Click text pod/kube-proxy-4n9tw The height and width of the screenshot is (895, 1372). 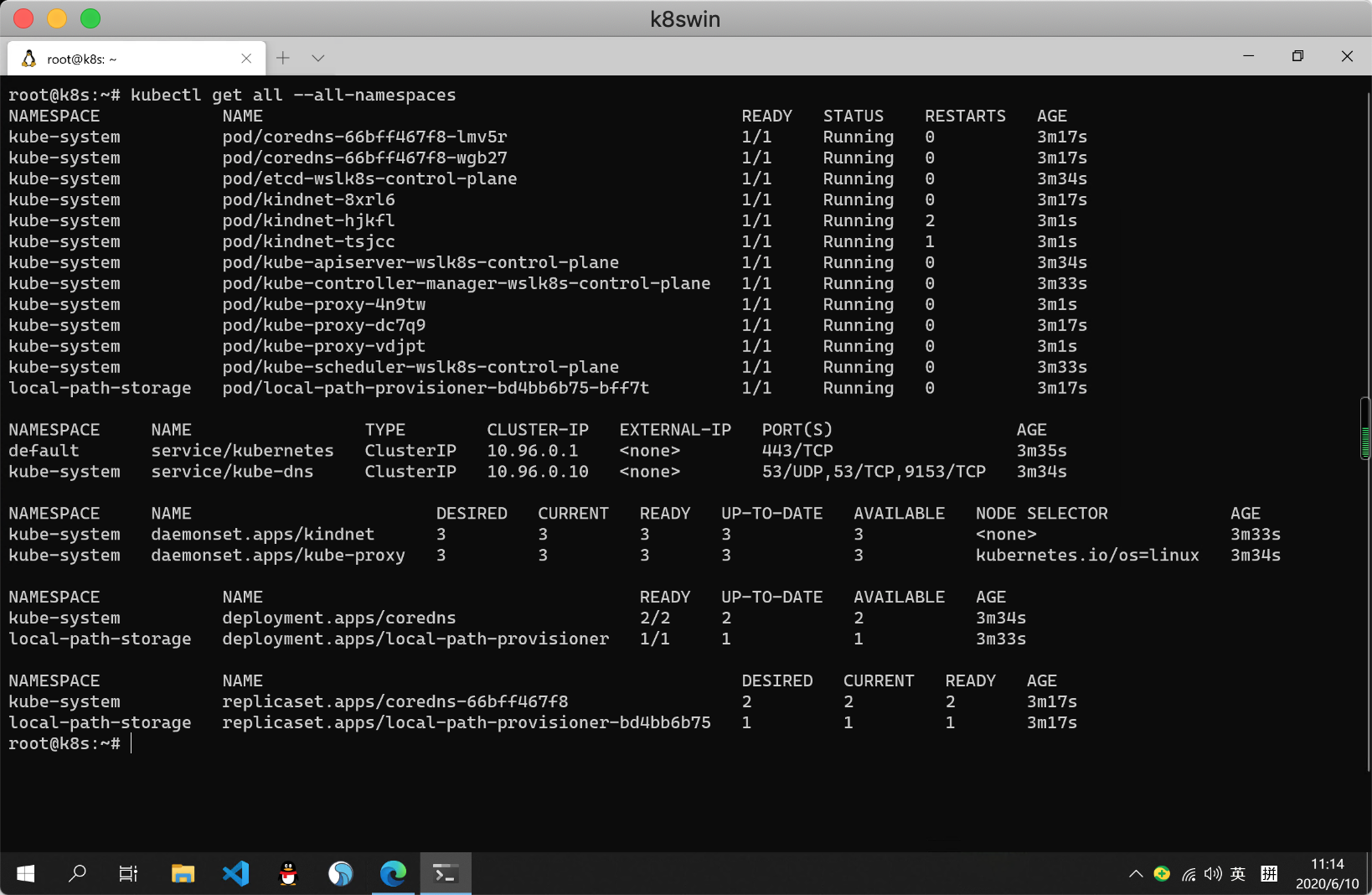(x=323, y=304)
